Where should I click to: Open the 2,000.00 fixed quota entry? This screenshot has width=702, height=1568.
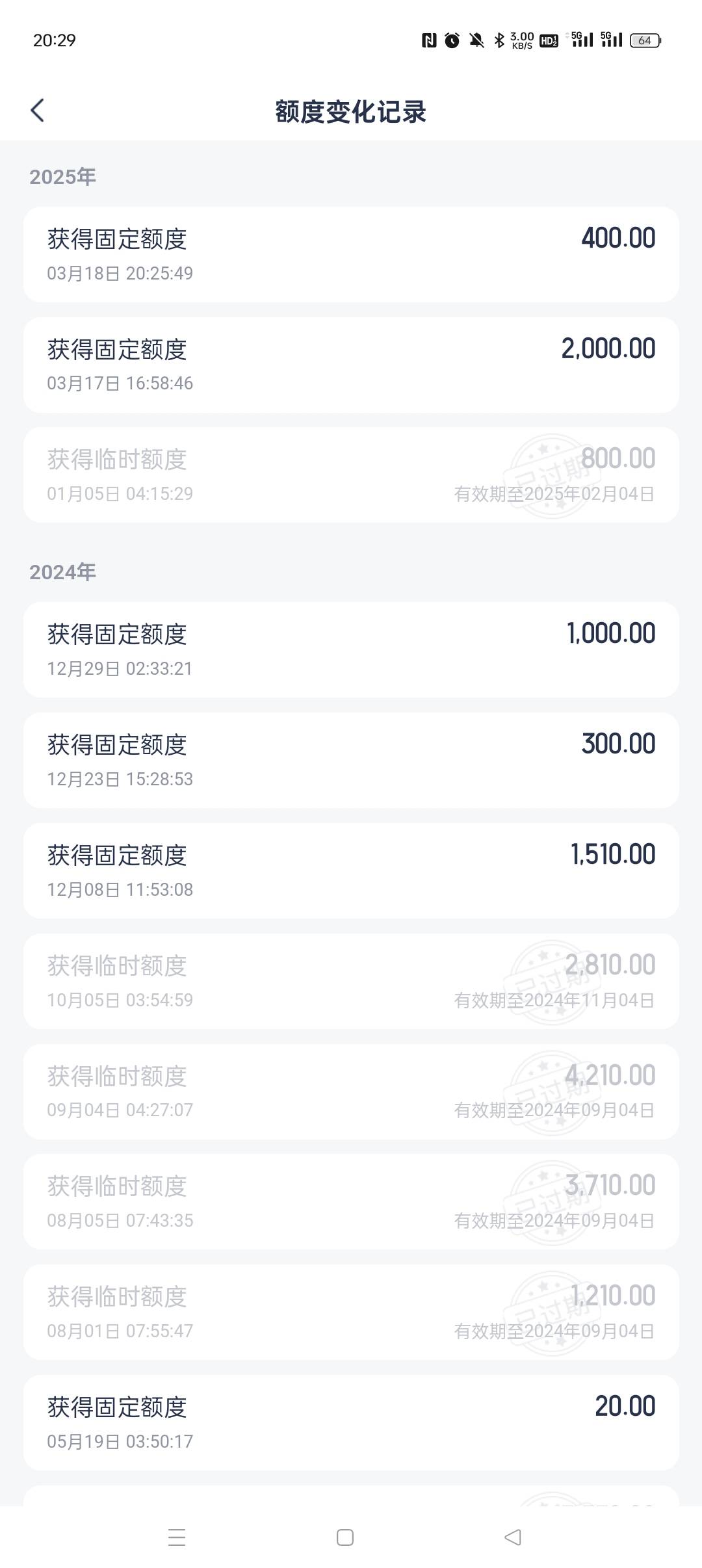click(351, 365)
